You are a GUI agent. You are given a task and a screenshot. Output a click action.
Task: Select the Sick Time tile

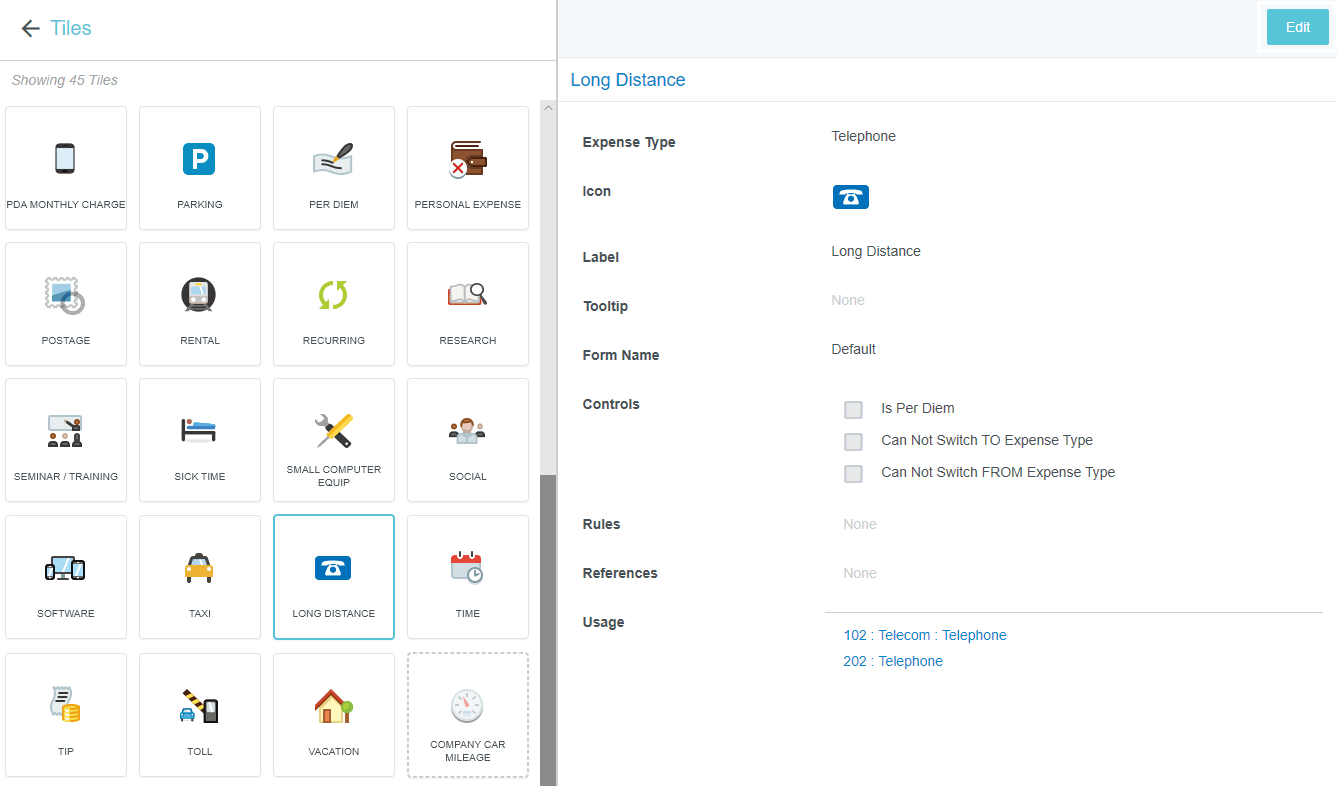(199, 439)
